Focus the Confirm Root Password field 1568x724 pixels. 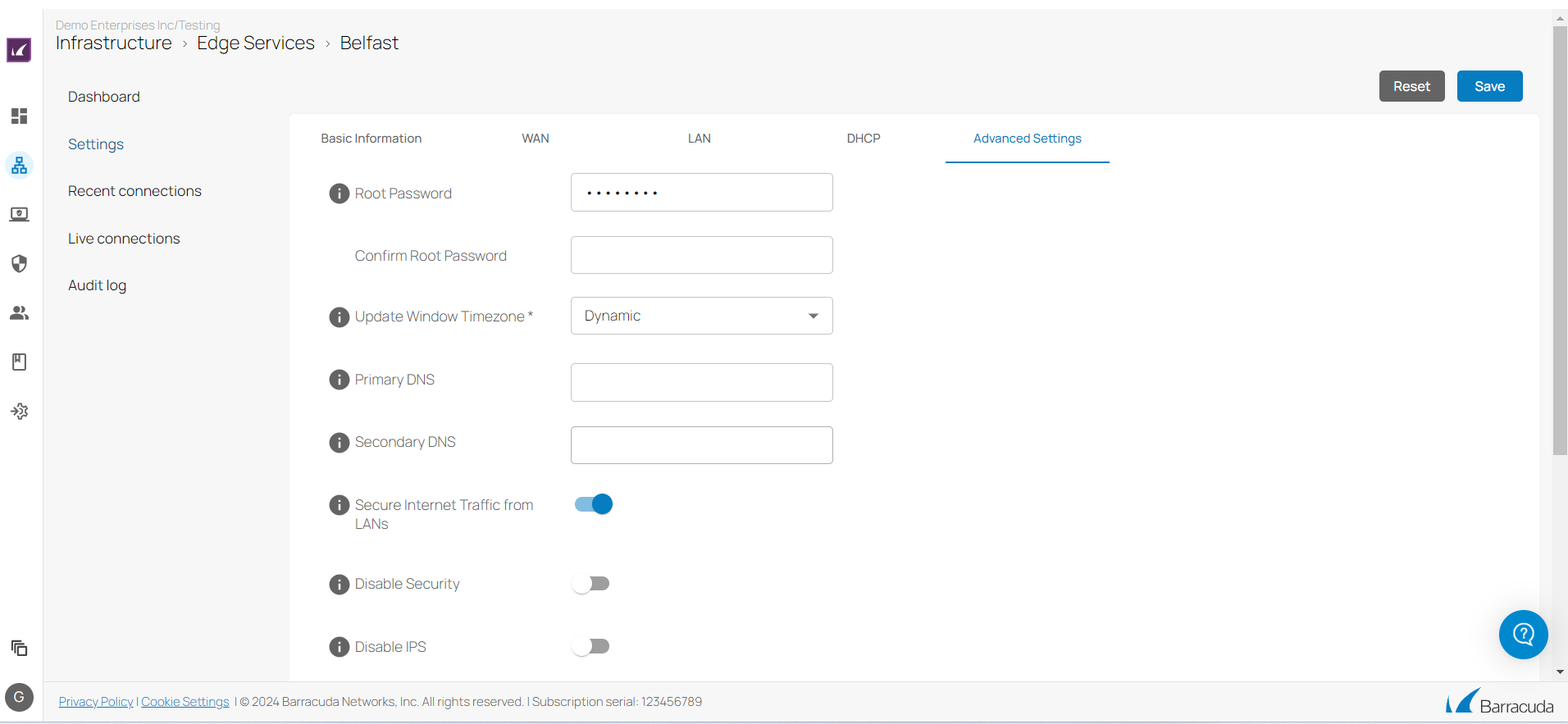(x=701, y=255)
